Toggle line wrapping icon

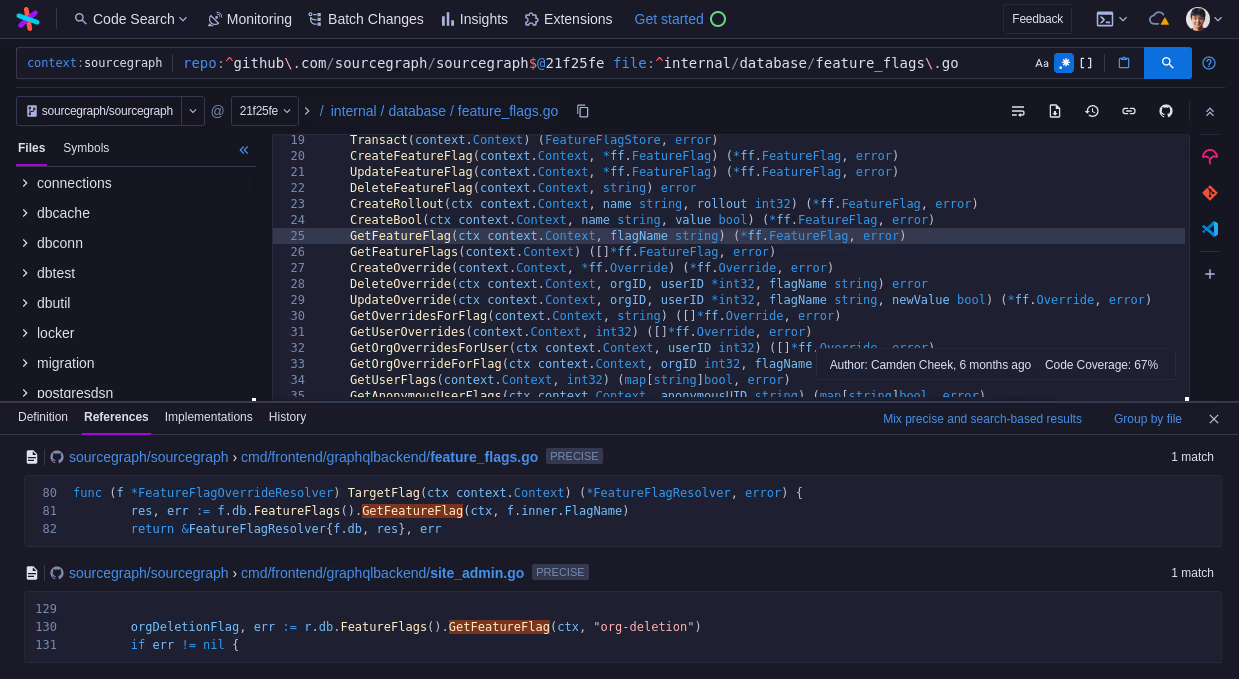[1018, 111]
